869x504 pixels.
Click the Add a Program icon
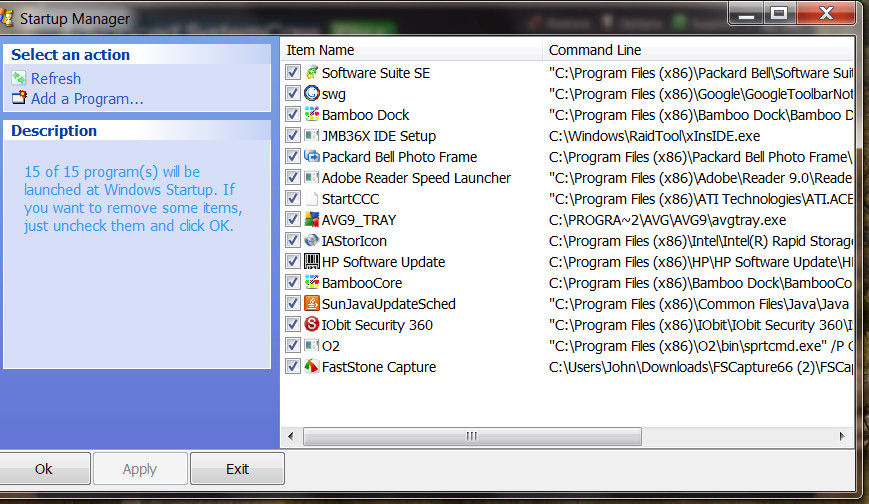19,98
